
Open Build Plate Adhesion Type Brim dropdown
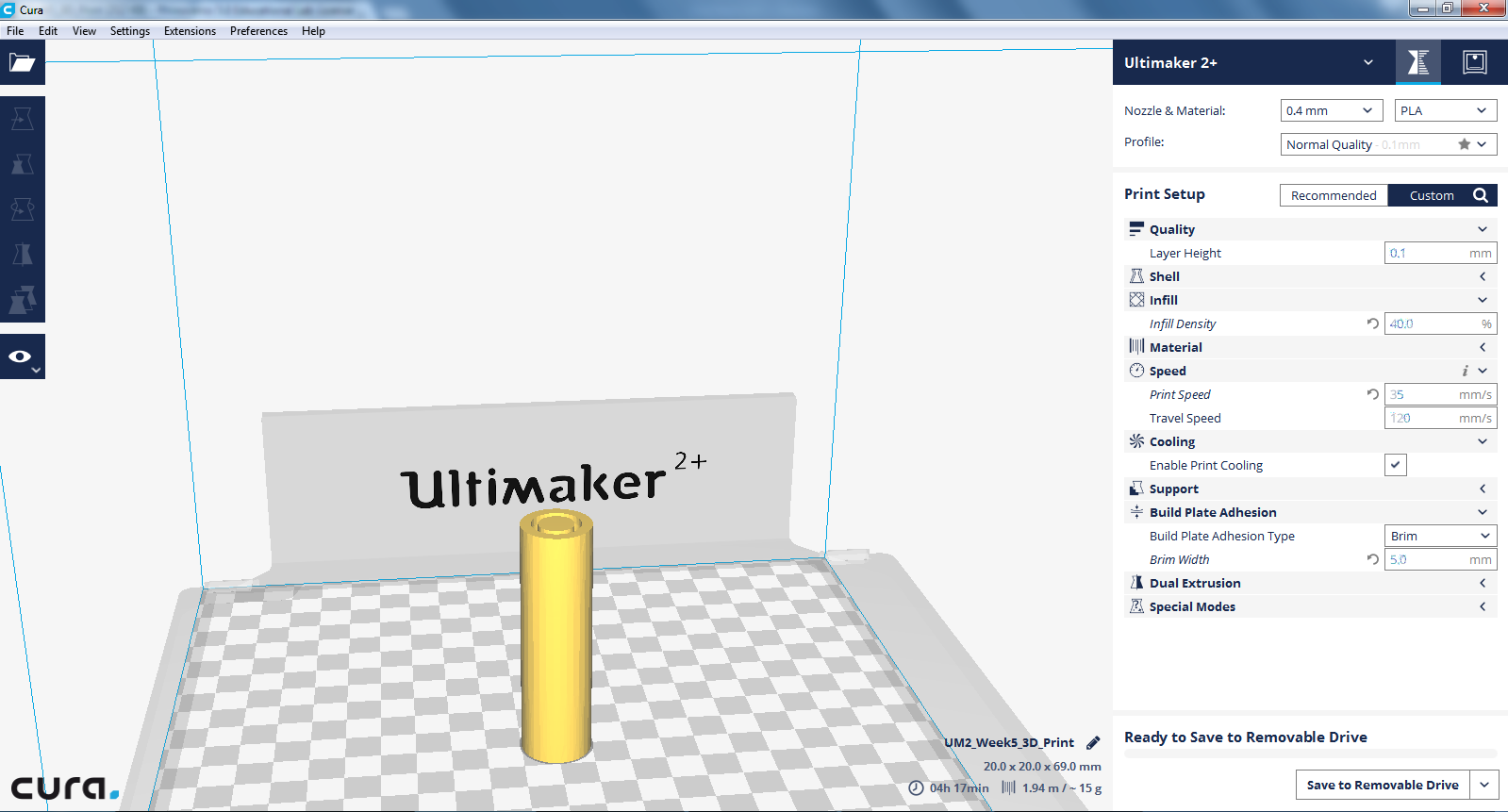click(x=1440, y=536)
